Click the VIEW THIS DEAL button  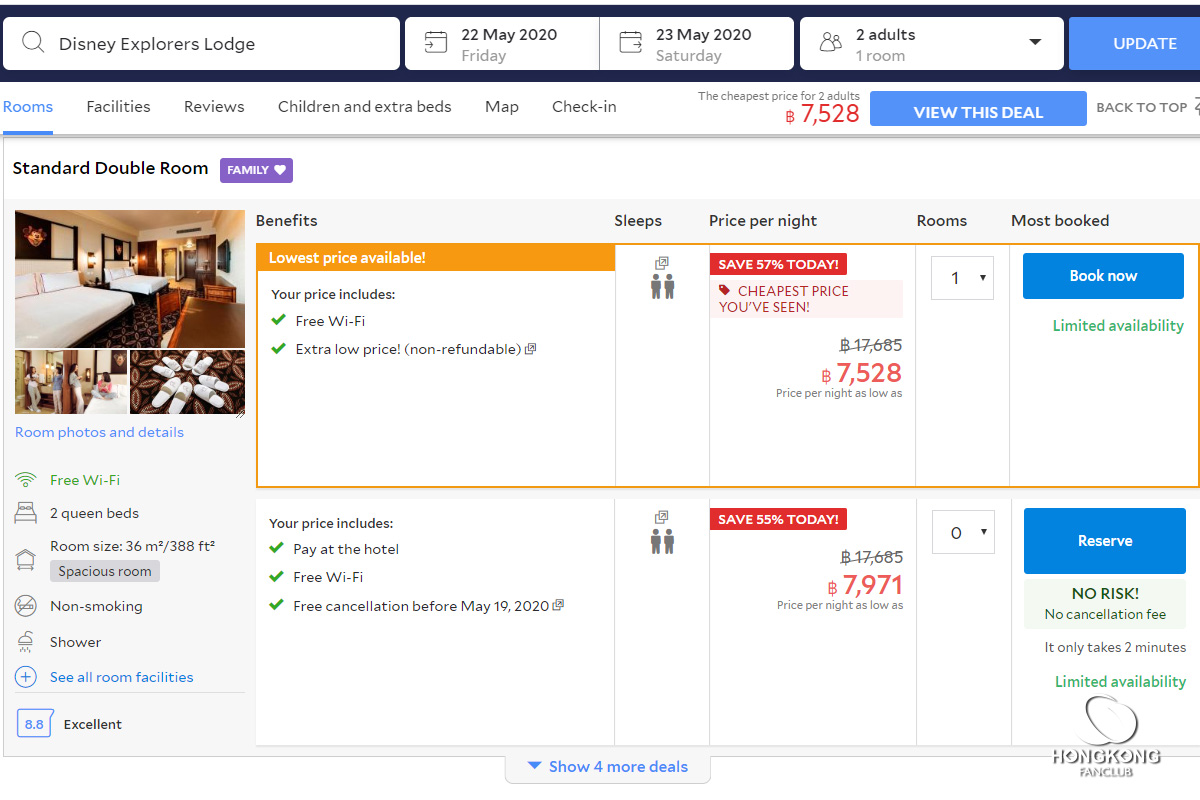[978, 109]
